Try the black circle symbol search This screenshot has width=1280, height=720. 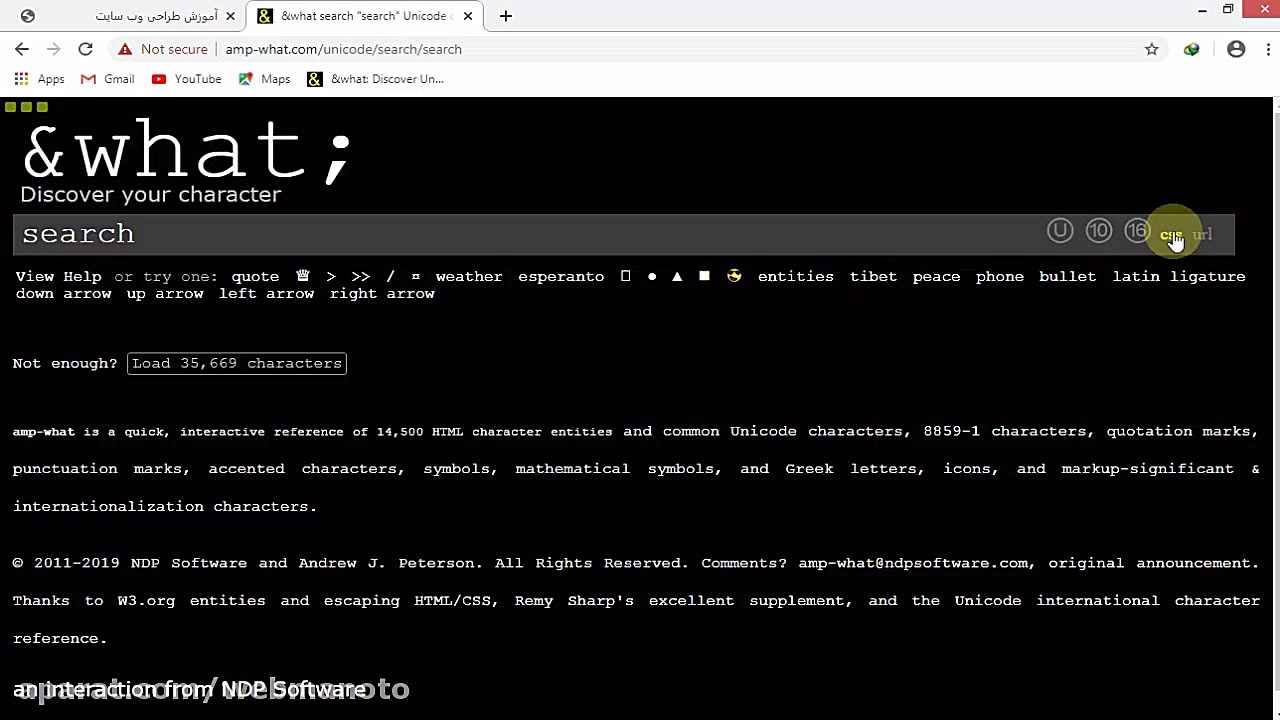[652, 276]
